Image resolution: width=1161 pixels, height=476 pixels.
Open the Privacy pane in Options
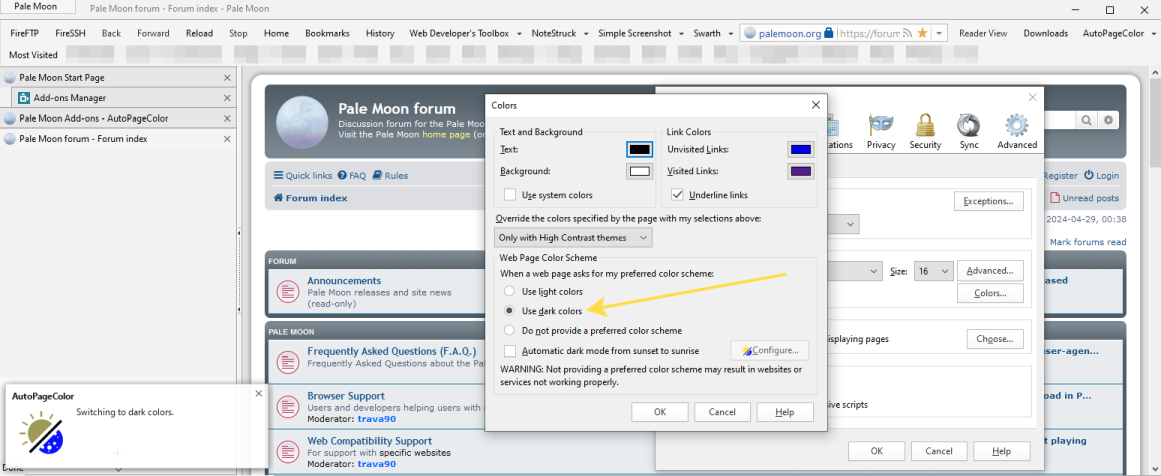click(x=880, y=132)
